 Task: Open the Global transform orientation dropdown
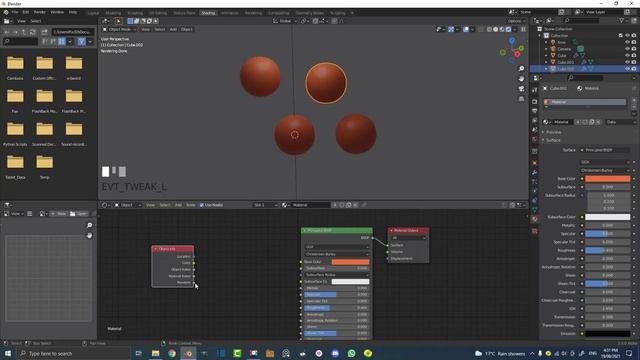coord(284,21)
